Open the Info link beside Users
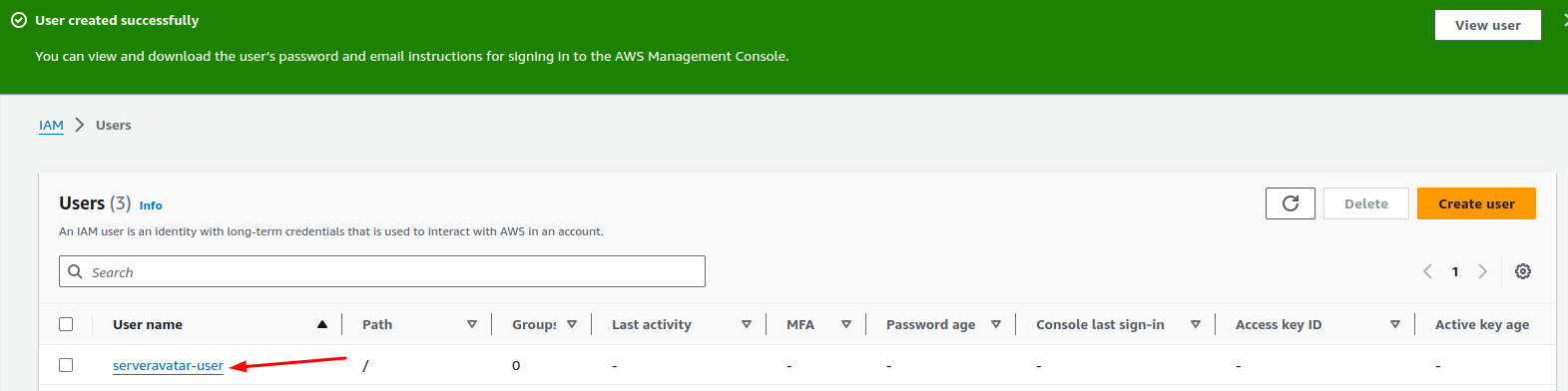 coord(151,205)
